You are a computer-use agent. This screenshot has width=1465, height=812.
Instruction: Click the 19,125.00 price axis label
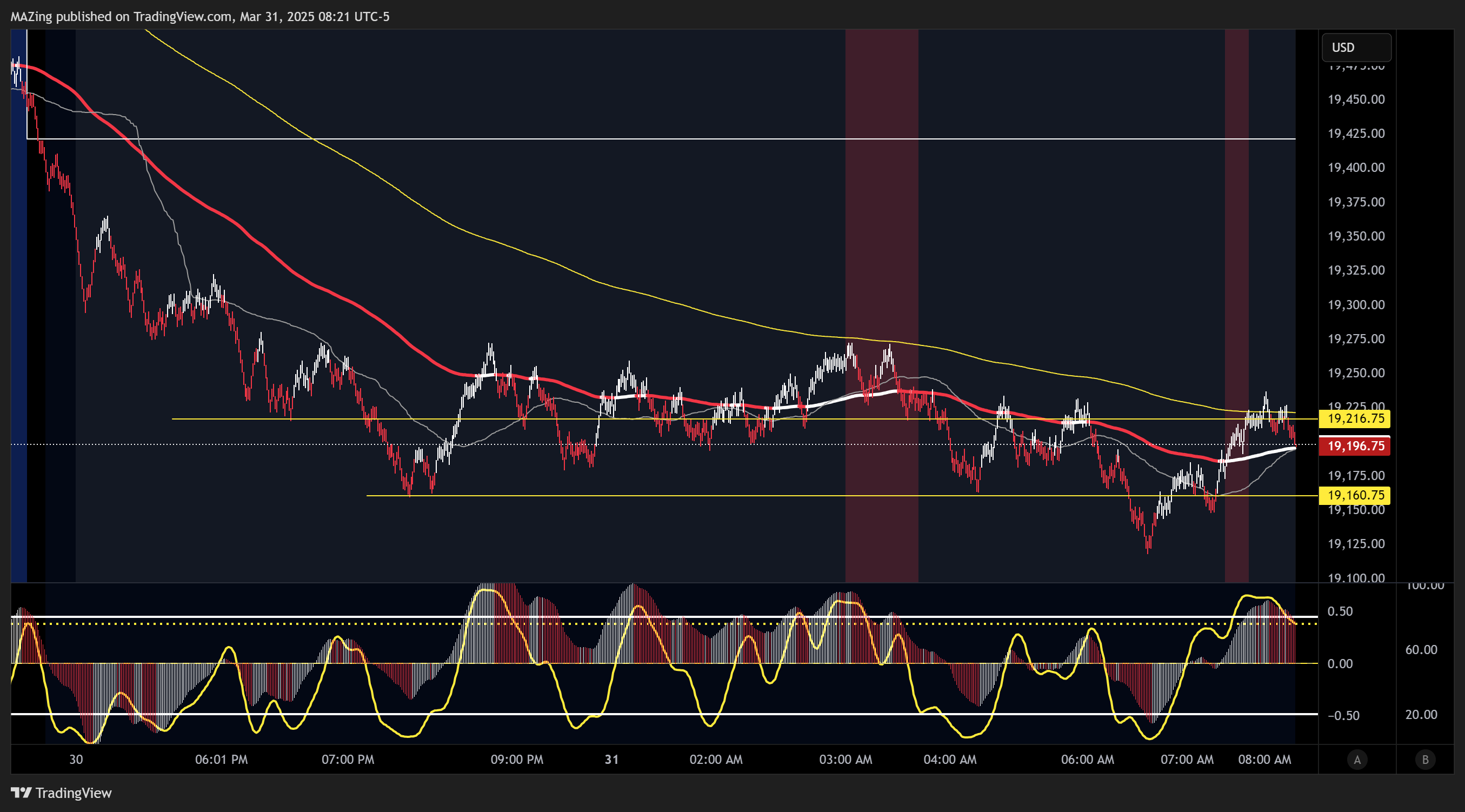(1356, 544)
